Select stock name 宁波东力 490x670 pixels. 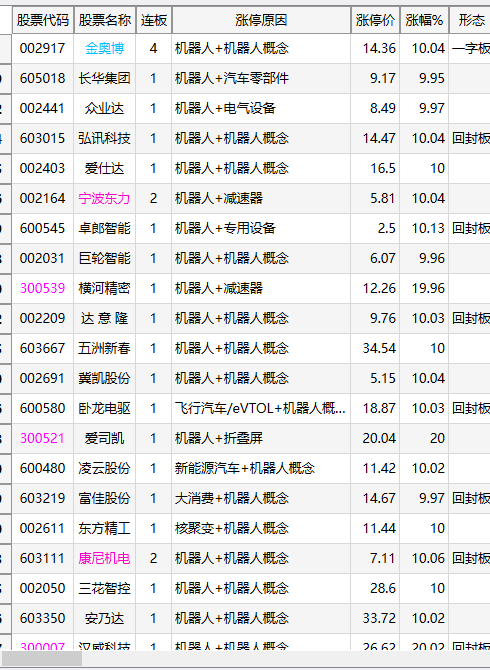(x=105, y=198)
